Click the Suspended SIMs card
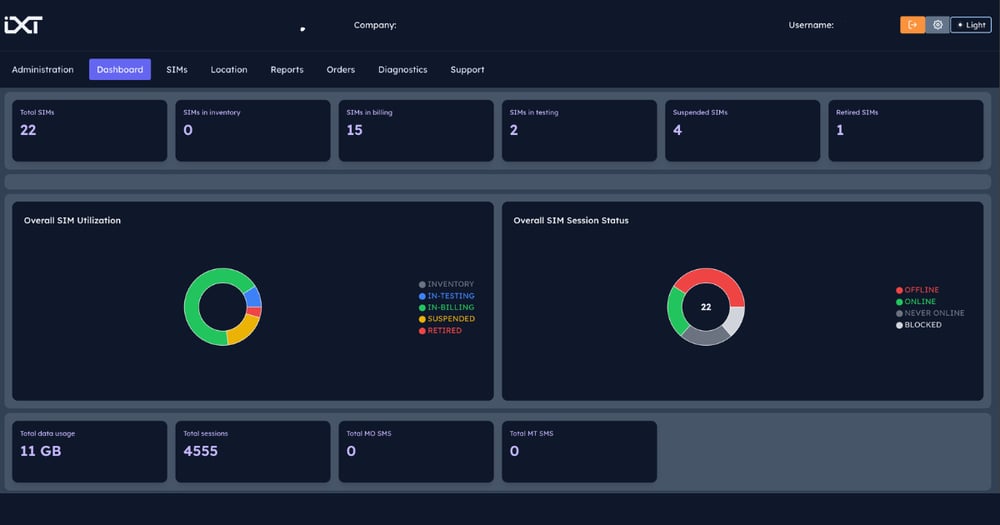 click(742, 130)
